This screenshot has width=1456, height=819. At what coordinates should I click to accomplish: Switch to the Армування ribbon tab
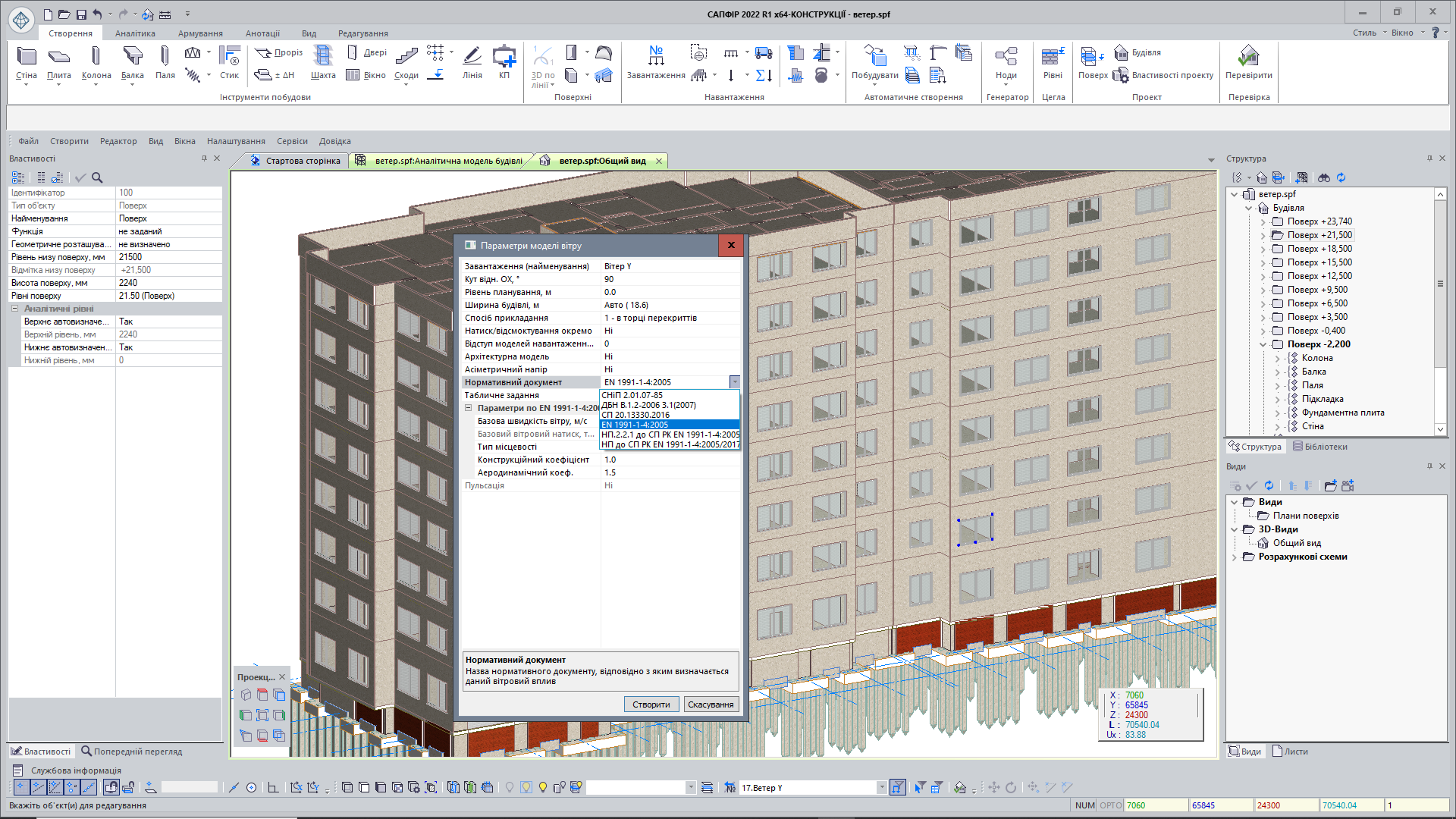[200, 33]
